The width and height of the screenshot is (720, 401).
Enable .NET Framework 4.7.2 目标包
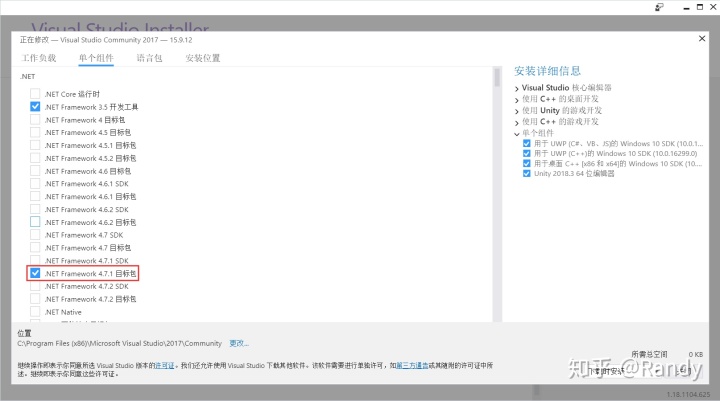(35, 299)
